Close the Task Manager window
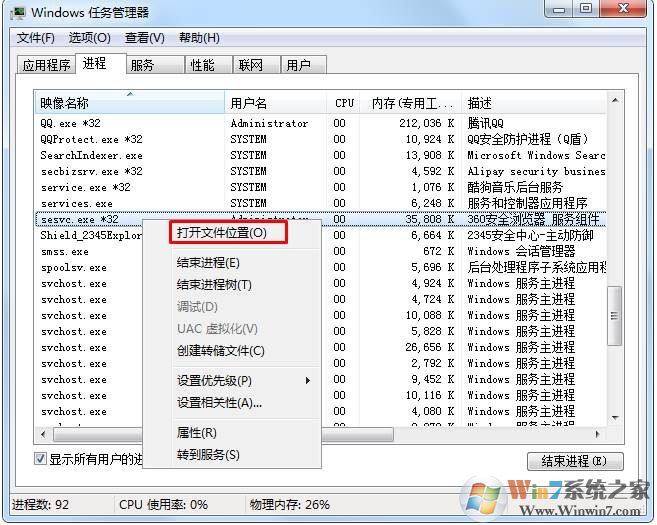 (623, 9)
